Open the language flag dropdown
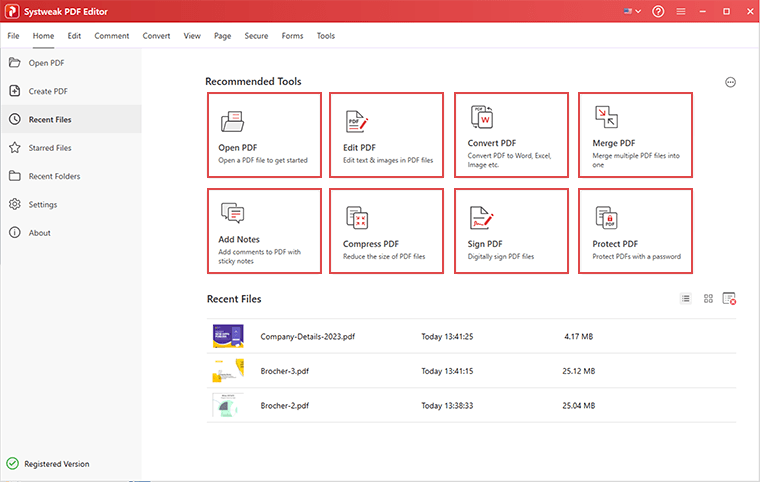Image resolution: width=760 pixels, height=482 pixels. pos(633,11)
